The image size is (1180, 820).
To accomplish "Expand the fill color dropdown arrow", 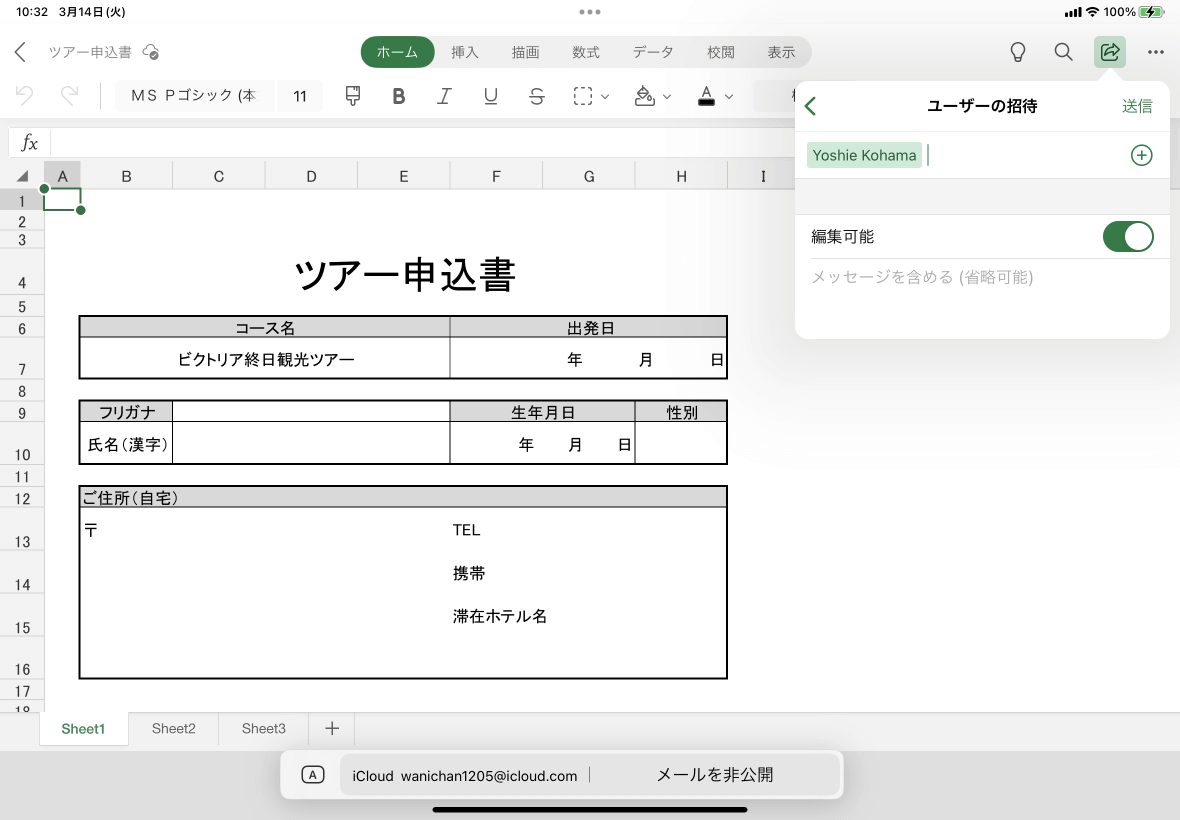I will coord(667,97).
